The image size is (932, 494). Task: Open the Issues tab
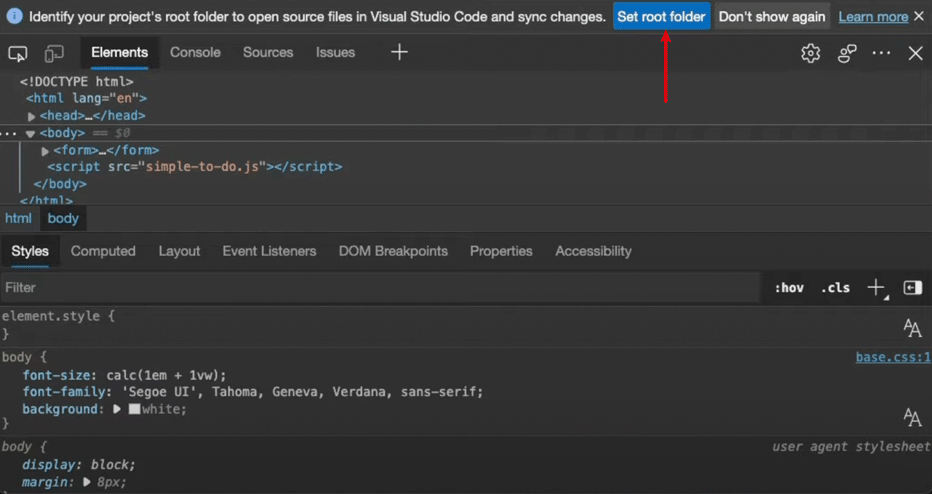click(335, 52)
